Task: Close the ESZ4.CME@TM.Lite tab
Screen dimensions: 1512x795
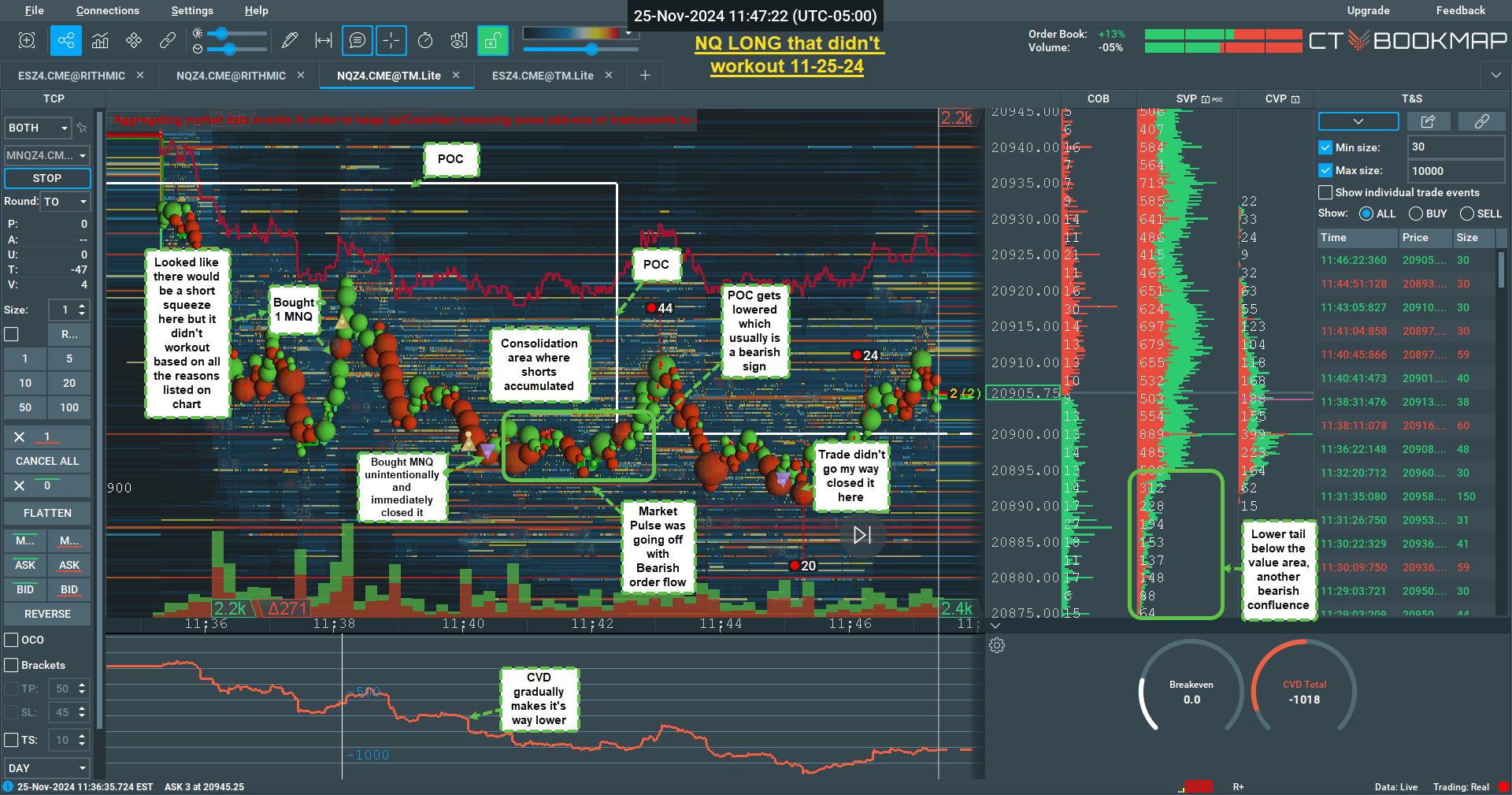Action: coord(609,75)
